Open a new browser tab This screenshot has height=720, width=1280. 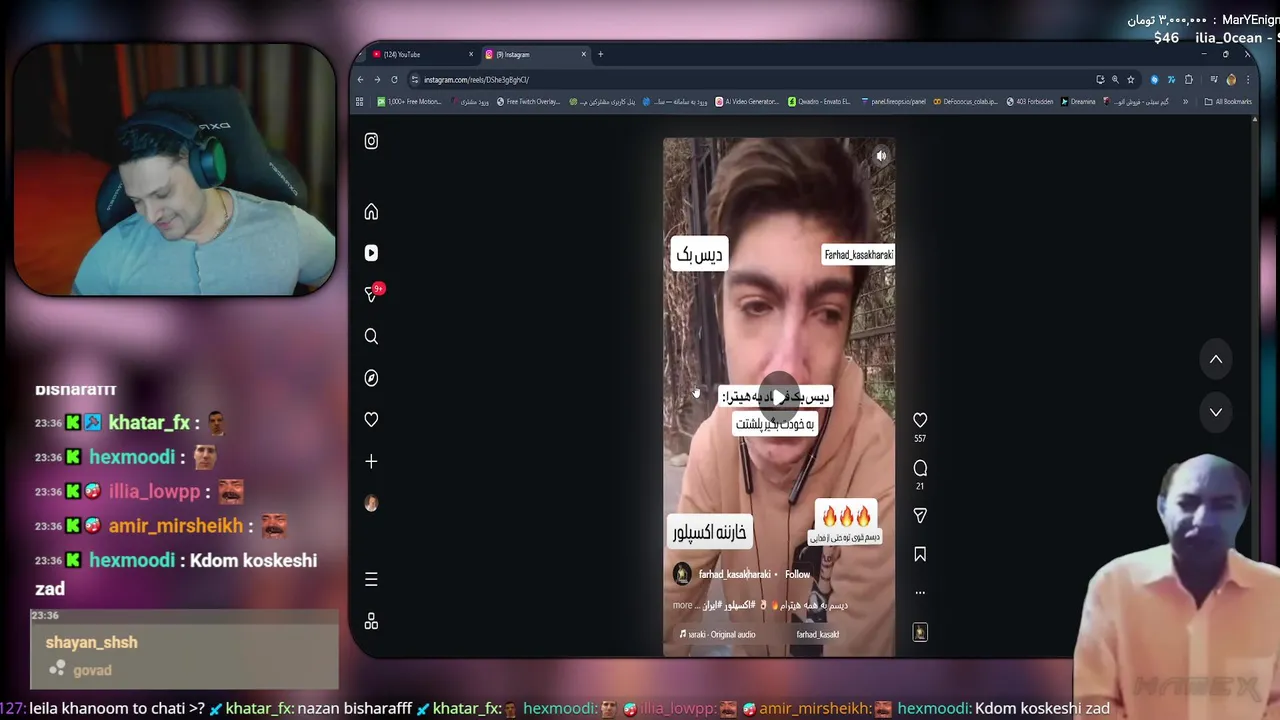click(x=600, y=54)
